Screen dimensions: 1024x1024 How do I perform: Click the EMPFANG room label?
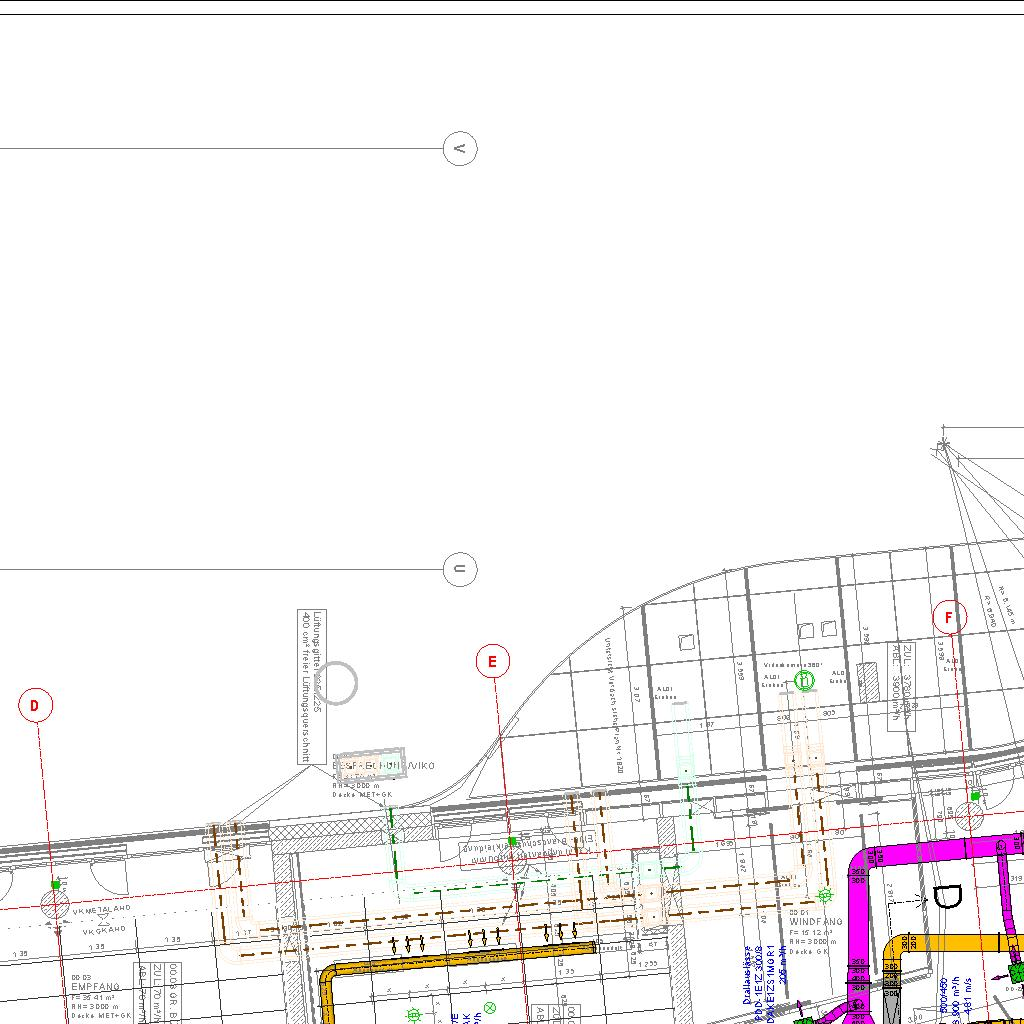(96, 986)
